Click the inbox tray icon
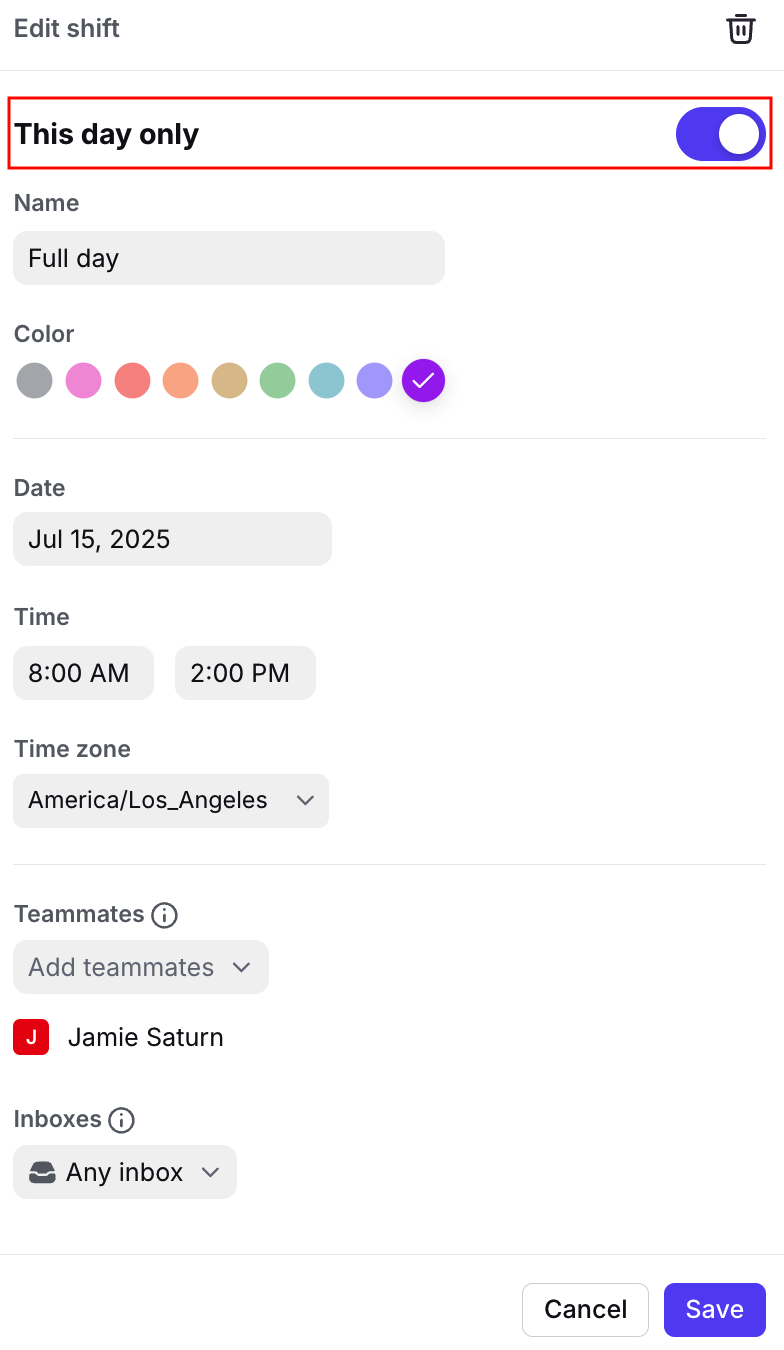This screenshot has height=1350, width=784. click(x=42, y=1172)
